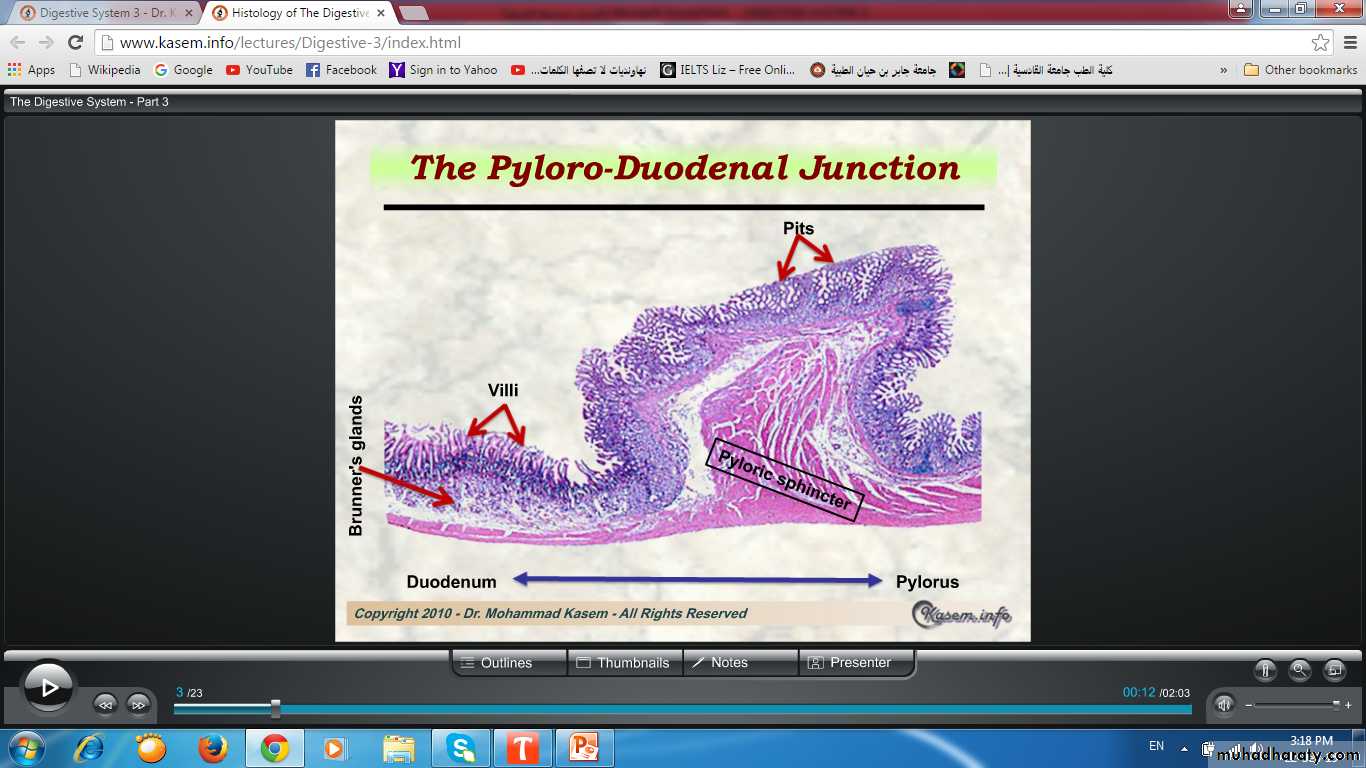Open the Thumbnails panel tab
Screen dimensions: 1366x768
[624, 663]
